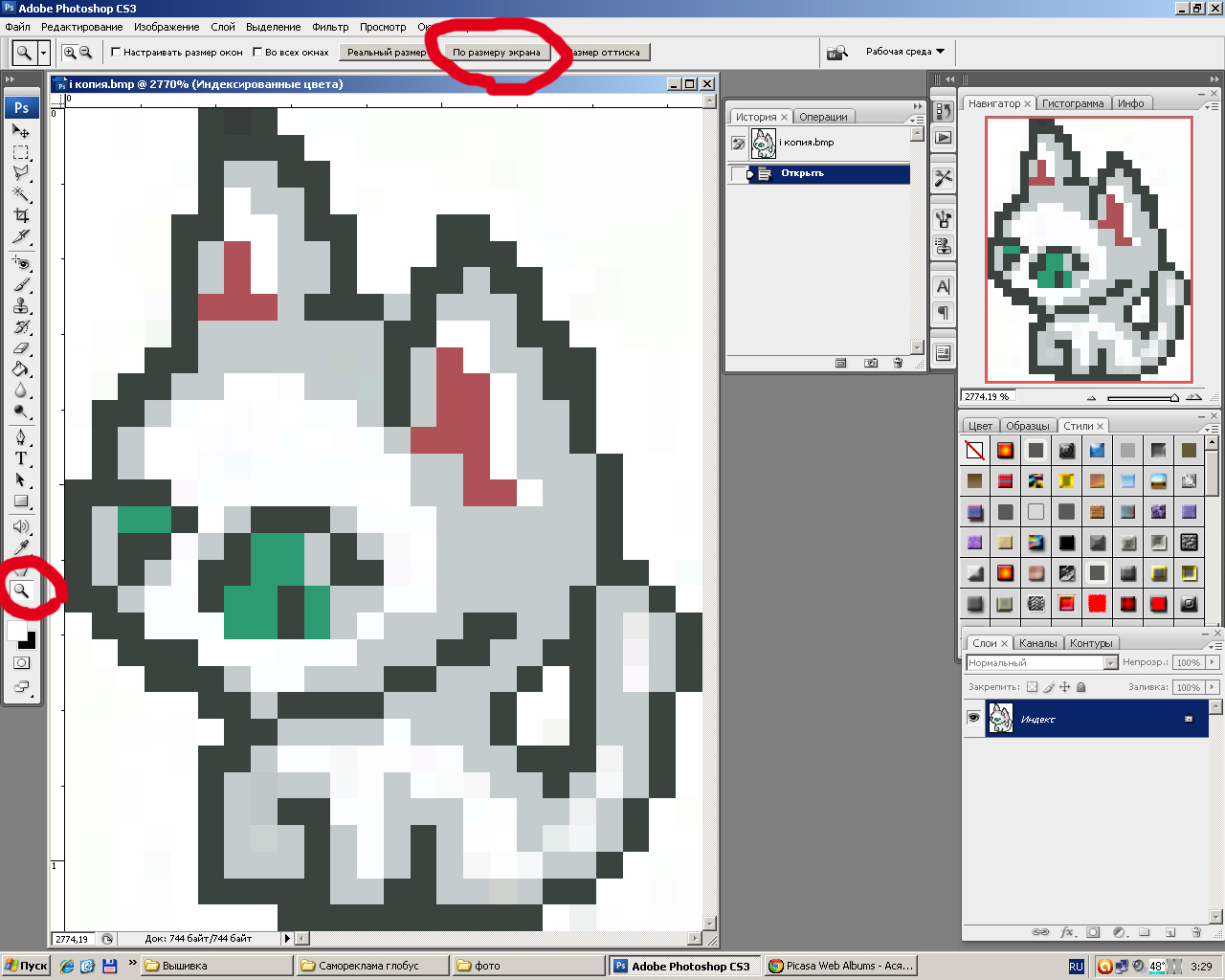The height and width of the screenshot is (980, 1225).
Task: Set history brush source for snapshot
Action: [738, 144]
